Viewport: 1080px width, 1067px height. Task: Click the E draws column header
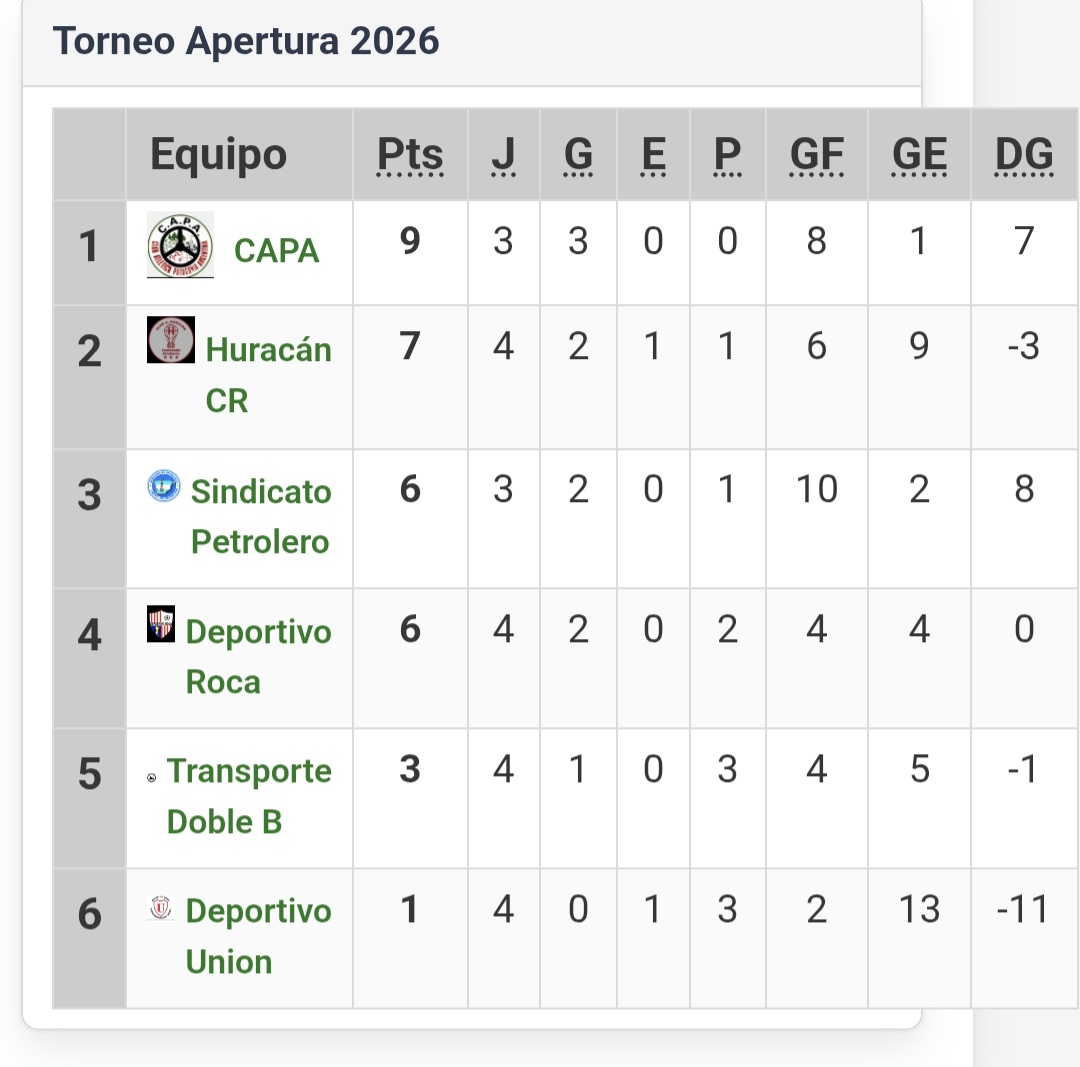[x=653, y=155]
